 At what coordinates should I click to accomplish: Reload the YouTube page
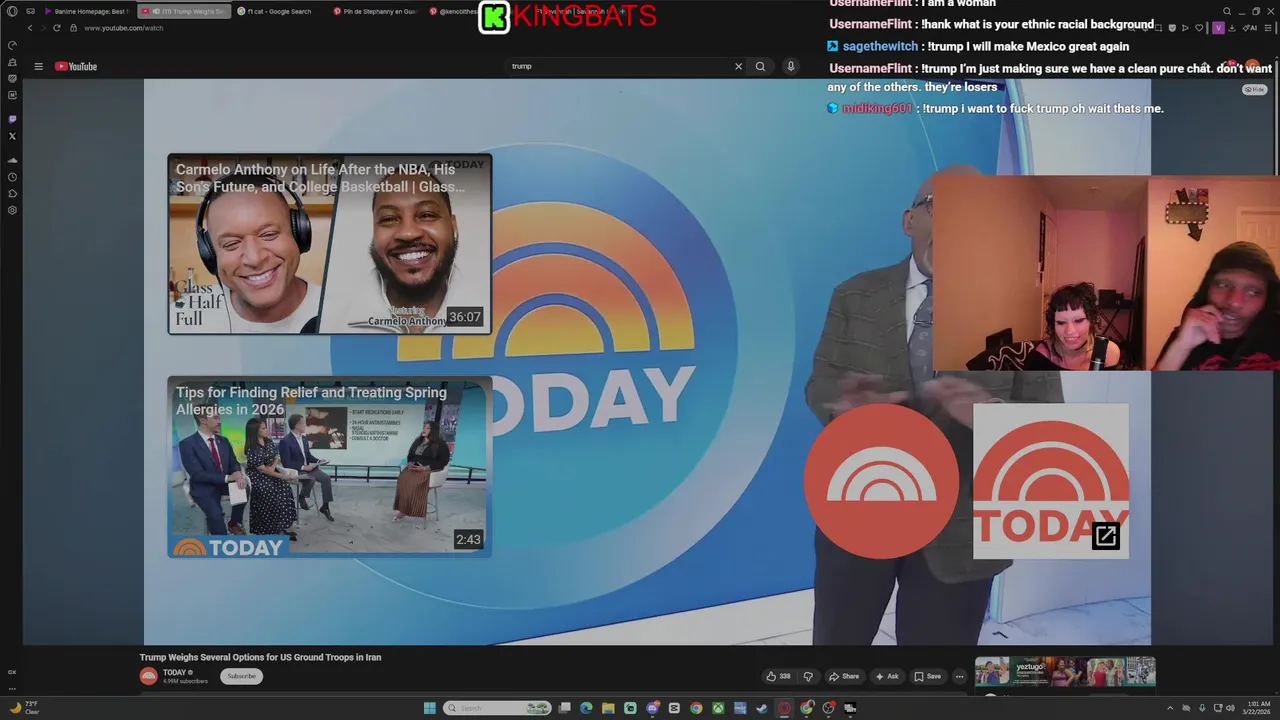57,28
